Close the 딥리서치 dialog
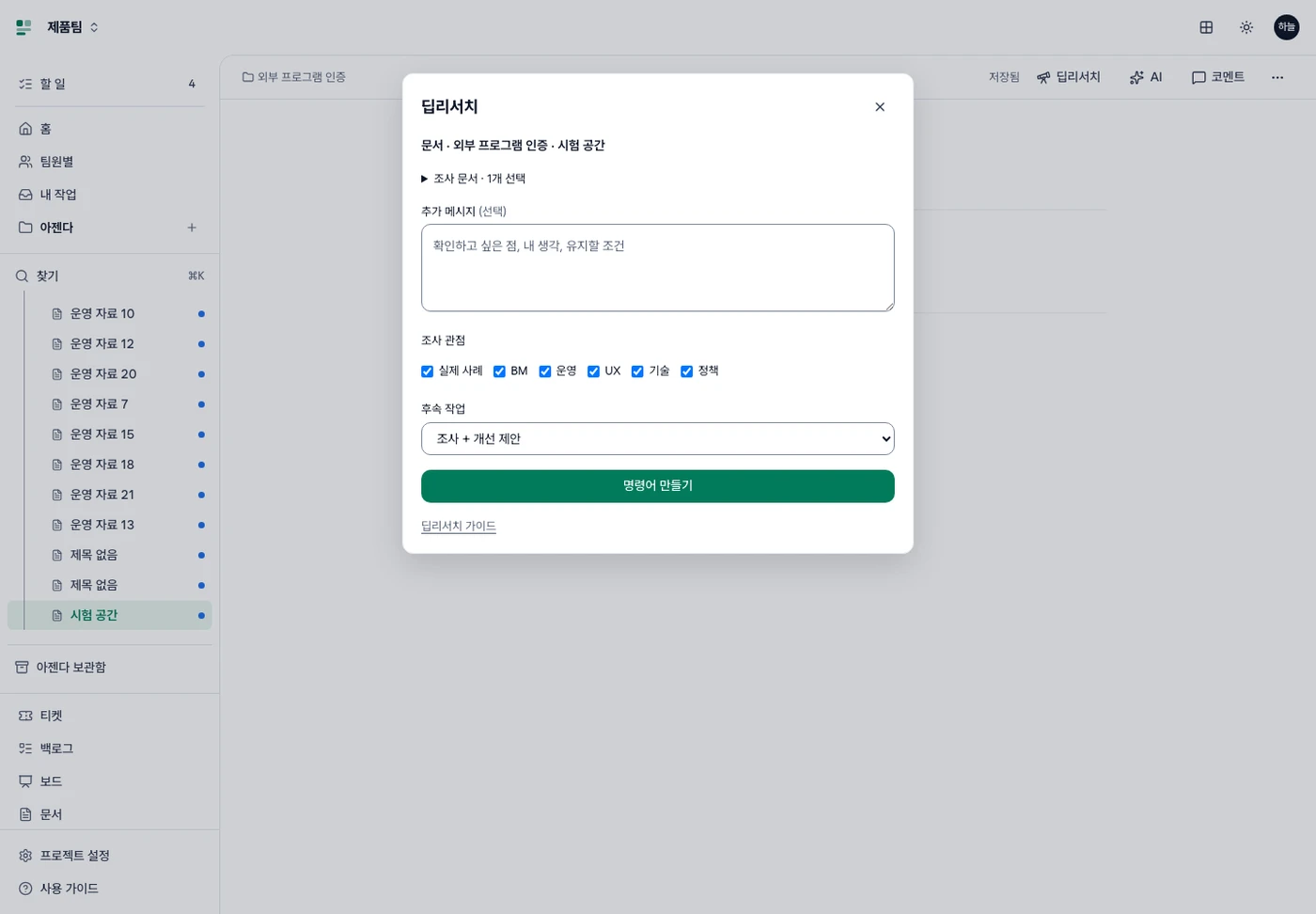This screenshot has height=914, width=1316. pos(880,107)
